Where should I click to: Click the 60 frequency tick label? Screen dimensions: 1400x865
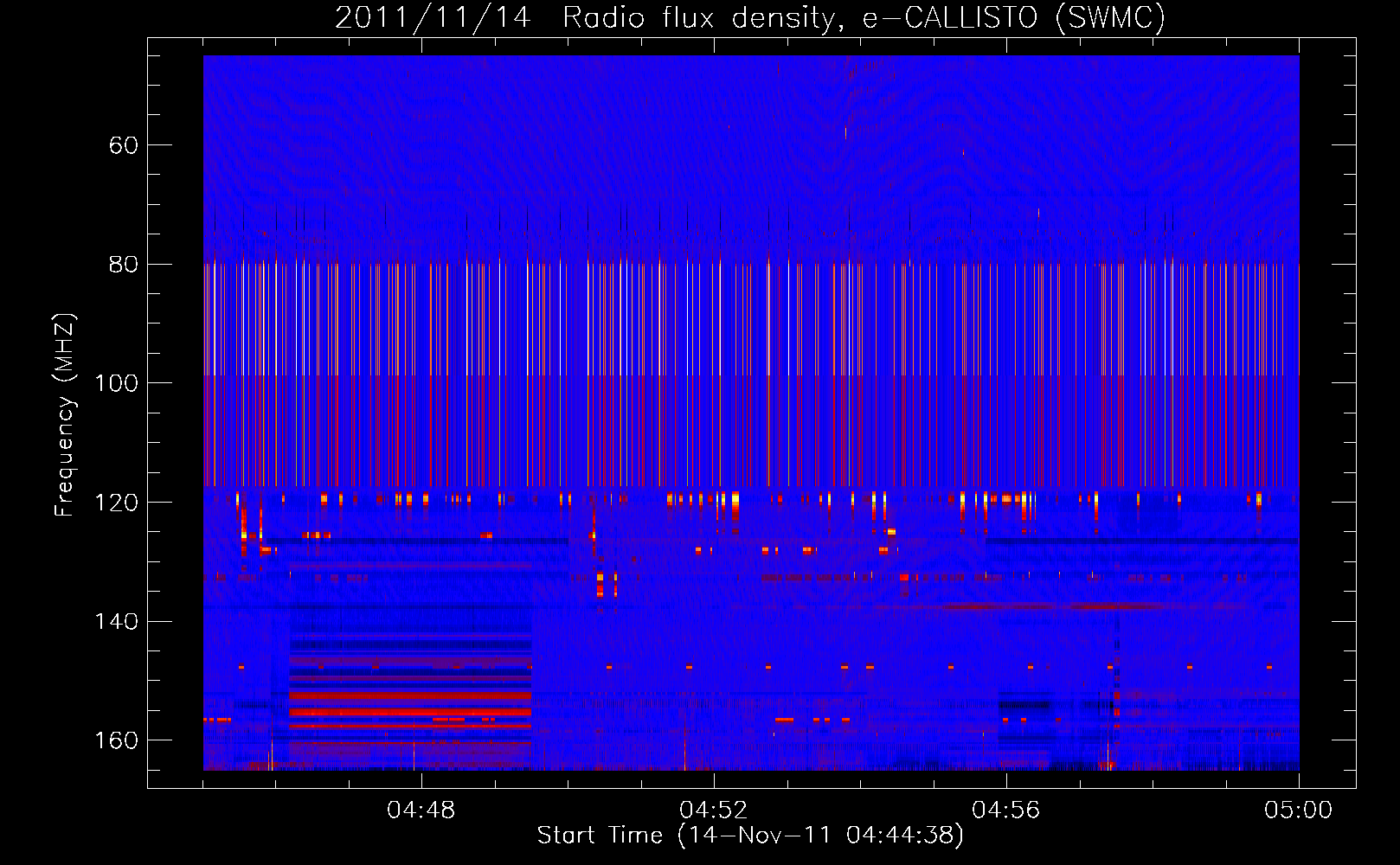(124, 145)
